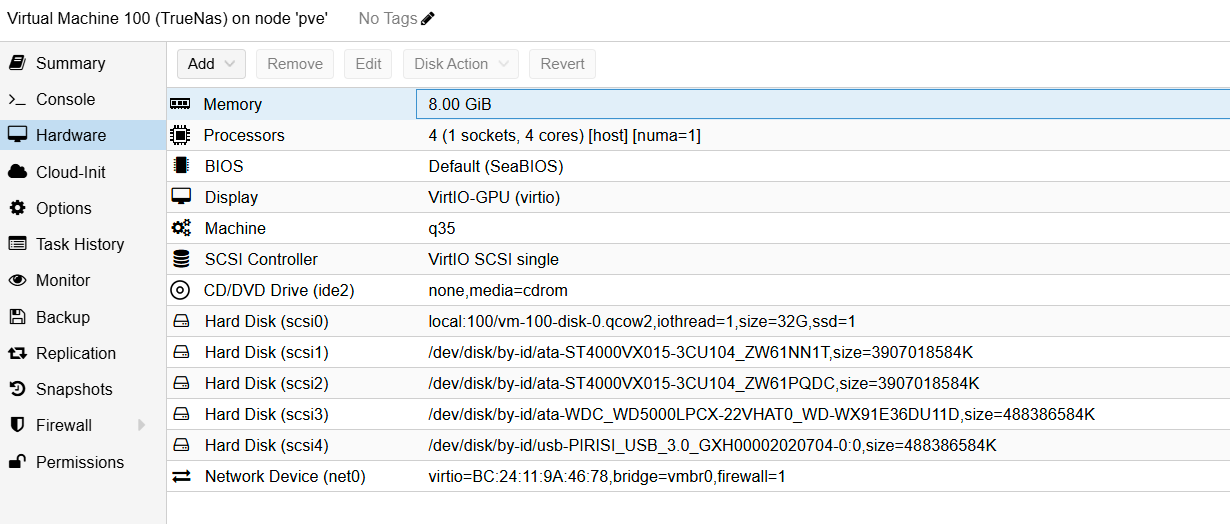
Task: Click the Memory RAM icon
Action: tap(180, 104)
